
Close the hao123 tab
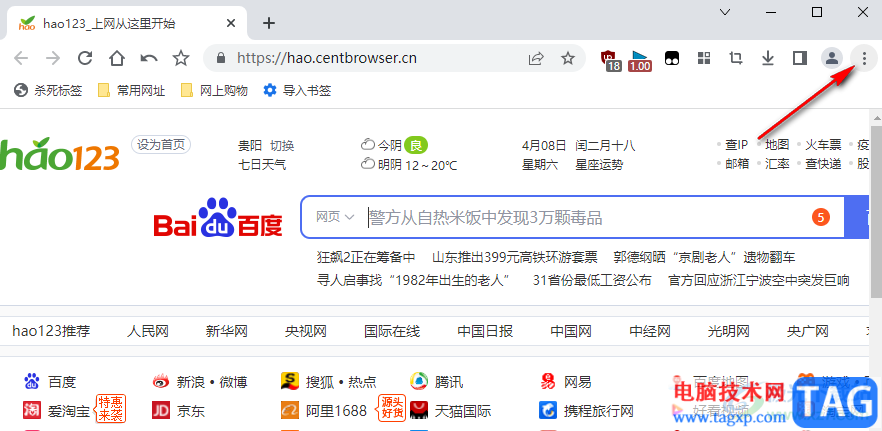231,23
